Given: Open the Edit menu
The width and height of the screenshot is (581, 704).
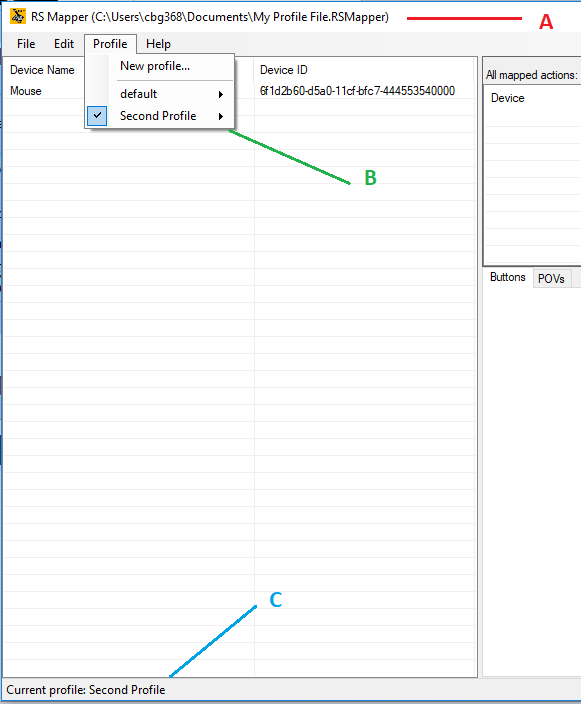Looking at the screenshot, I should [64, 44].
